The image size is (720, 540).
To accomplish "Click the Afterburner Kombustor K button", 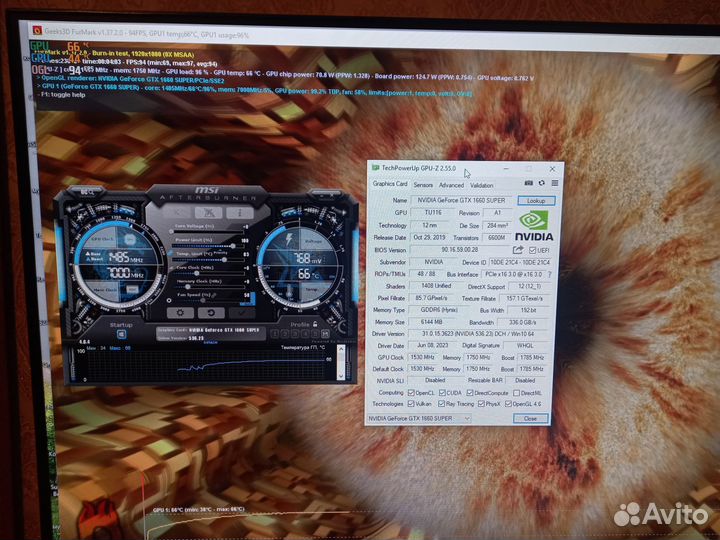I will [x=208, y=213].
